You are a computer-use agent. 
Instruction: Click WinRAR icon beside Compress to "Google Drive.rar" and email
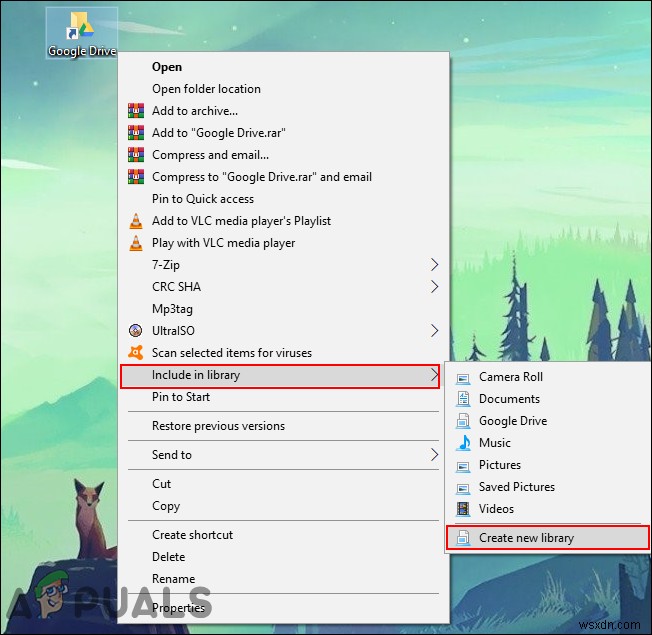136,177
